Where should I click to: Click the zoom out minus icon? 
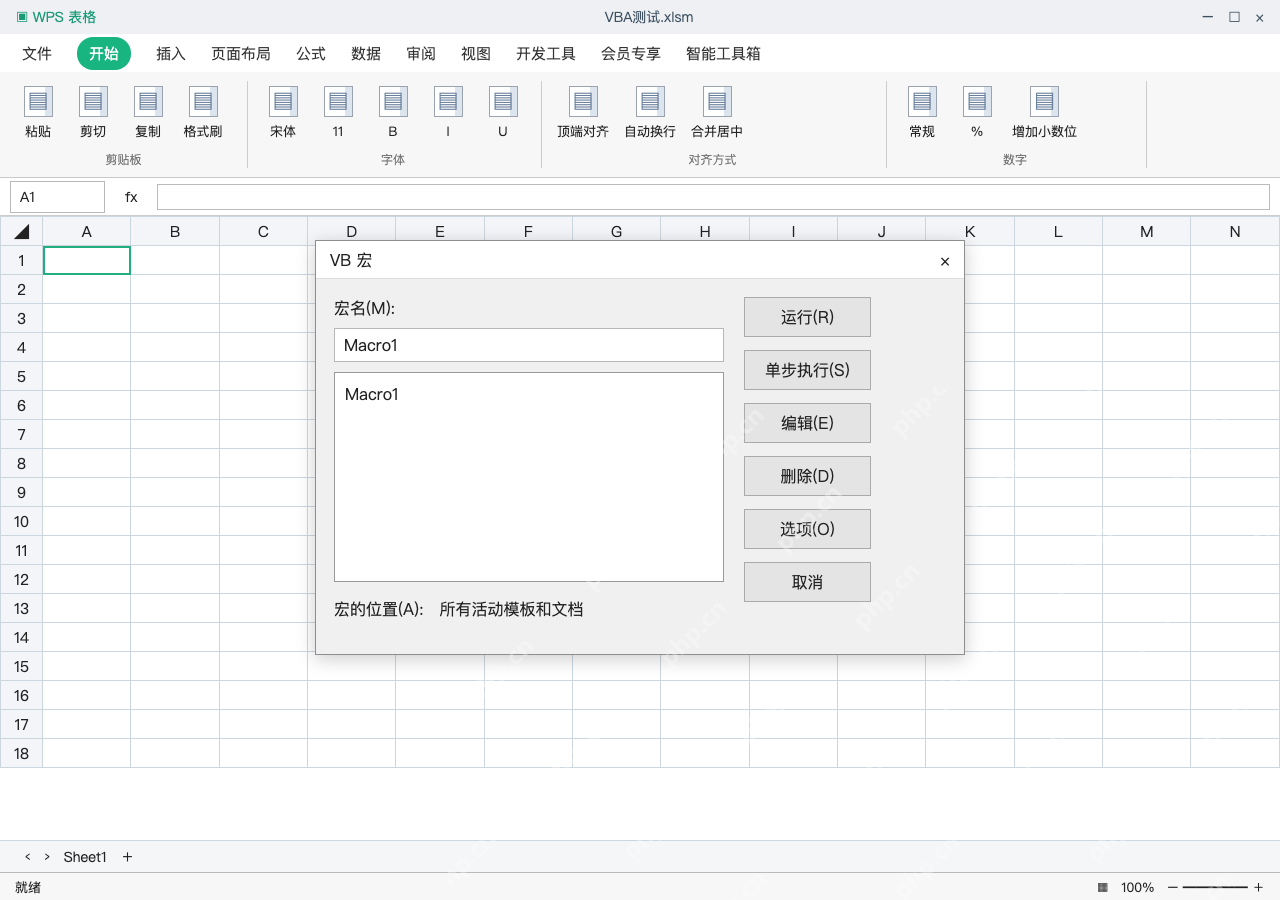click(x=1173, y=887)
